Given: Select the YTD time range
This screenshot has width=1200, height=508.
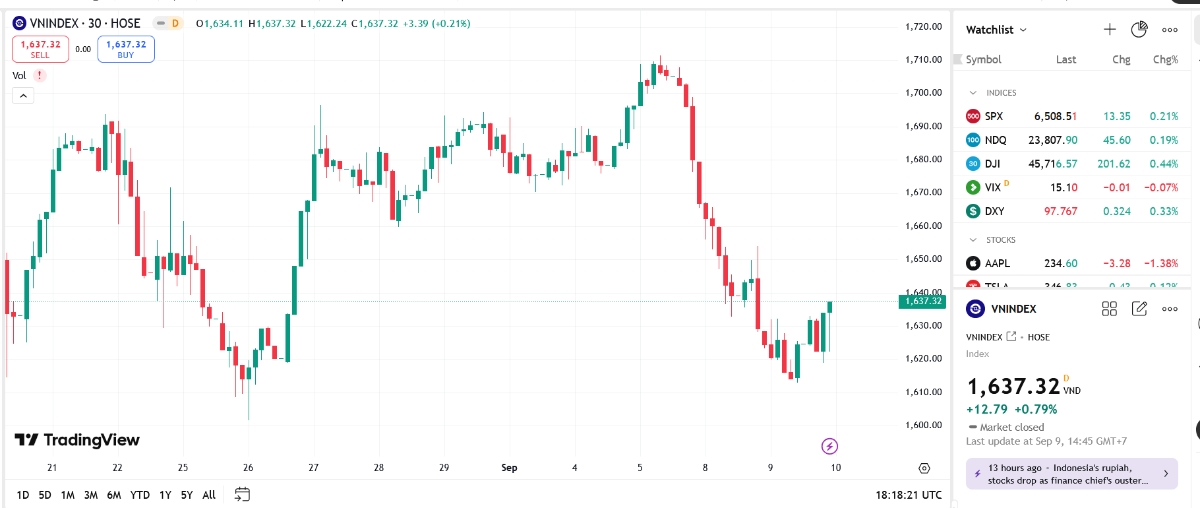Looking at the screenshot, I should (140, 495).
